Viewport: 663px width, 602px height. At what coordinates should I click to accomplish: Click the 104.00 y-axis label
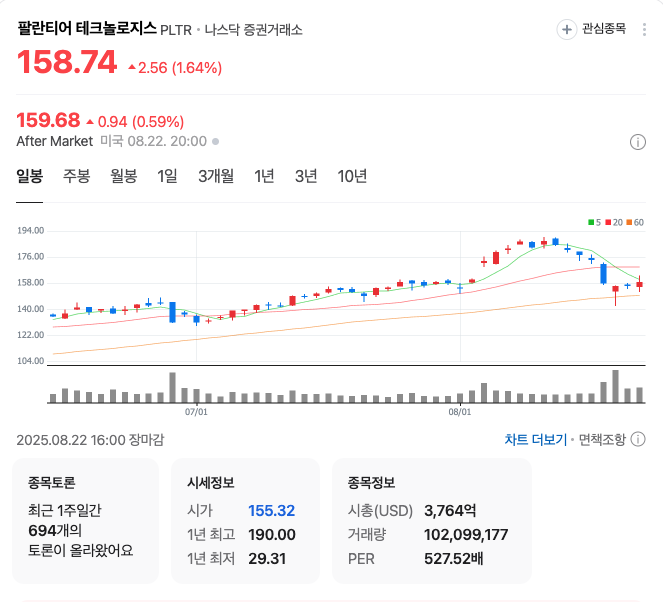[30, 361]
